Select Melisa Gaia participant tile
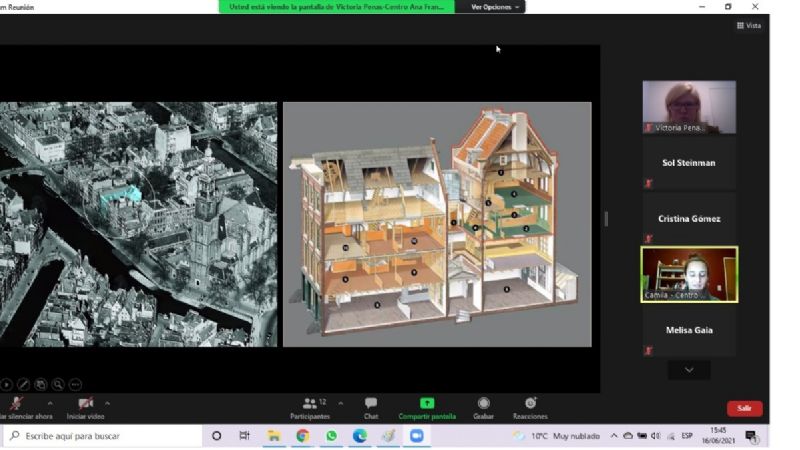 [689, 330]
